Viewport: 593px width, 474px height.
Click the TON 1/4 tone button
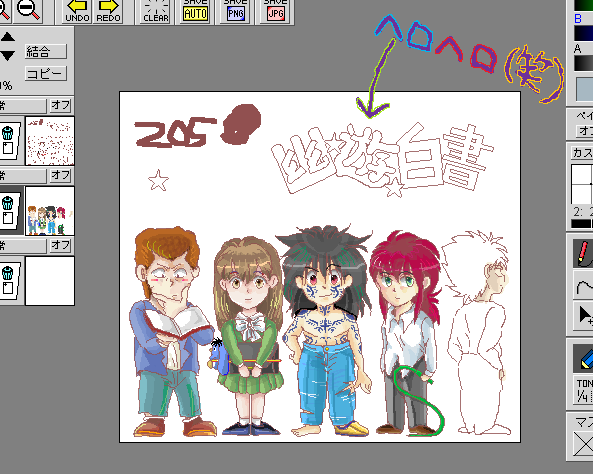(x=583, y=391)
